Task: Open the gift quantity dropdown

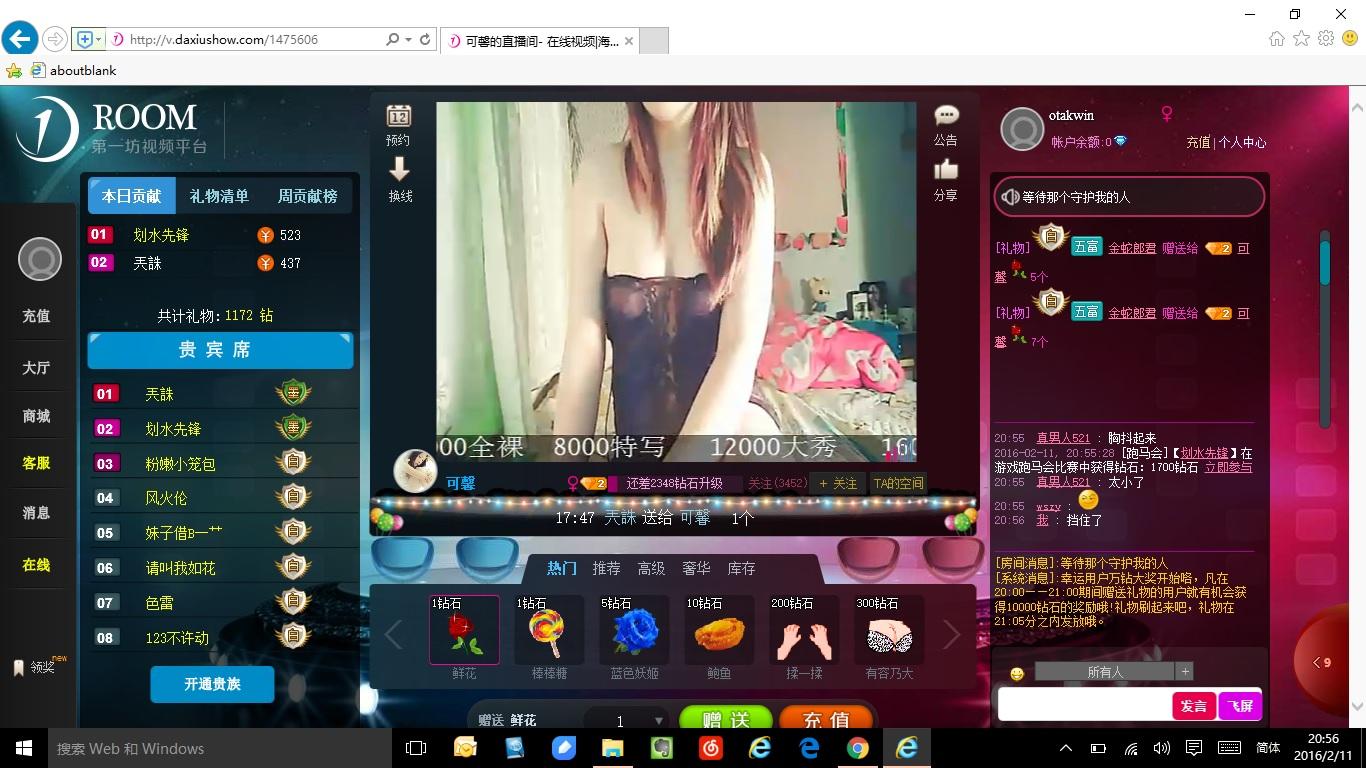Action: coord(658,721)
